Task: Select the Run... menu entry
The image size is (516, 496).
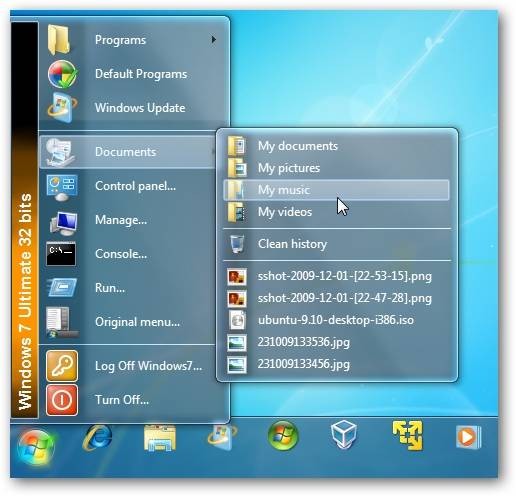Action: coord(110,288)
